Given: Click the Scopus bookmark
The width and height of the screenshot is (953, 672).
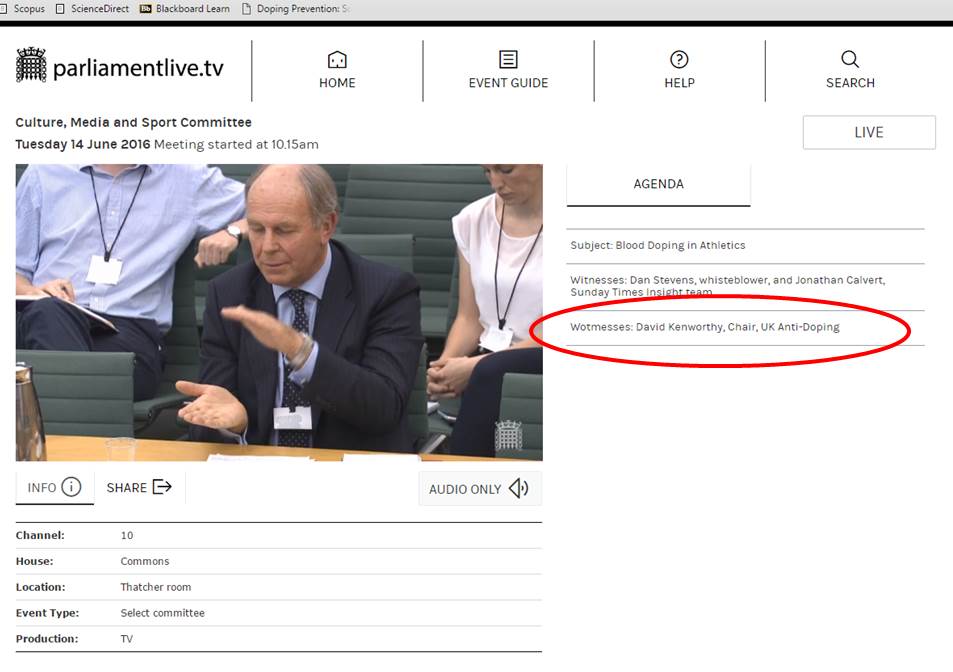Looking at the screenshot, I should (23, 9).
